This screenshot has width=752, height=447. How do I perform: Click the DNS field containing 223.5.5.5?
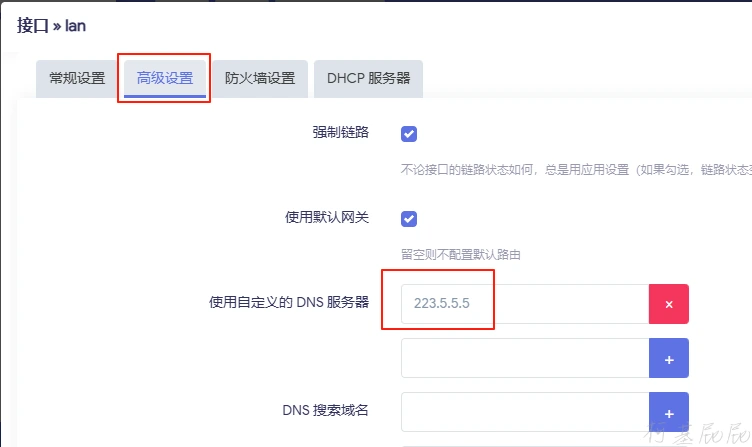525,304
